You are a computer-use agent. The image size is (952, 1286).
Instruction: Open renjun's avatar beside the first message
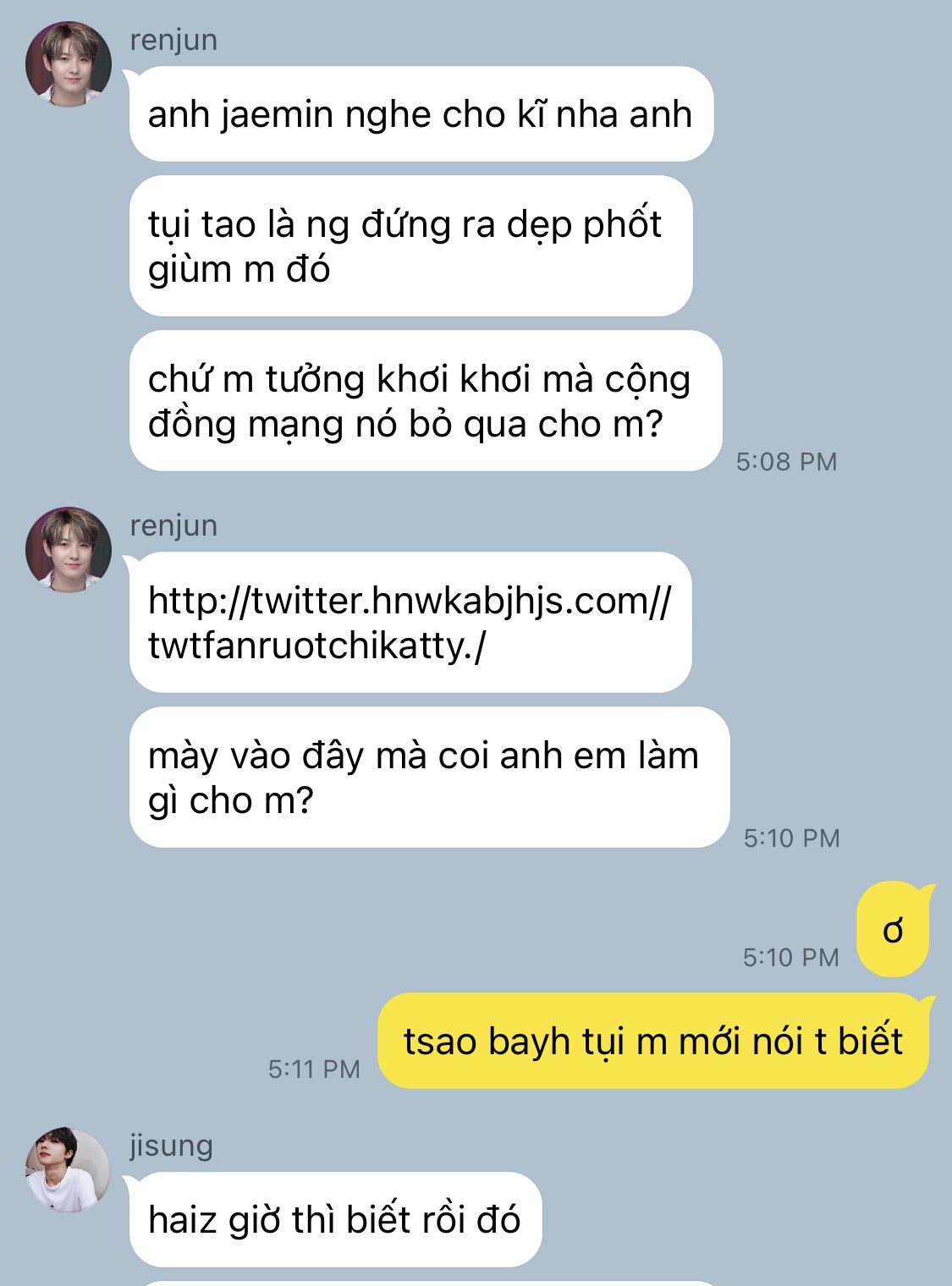pyautogui.click(x=69, y=64)
